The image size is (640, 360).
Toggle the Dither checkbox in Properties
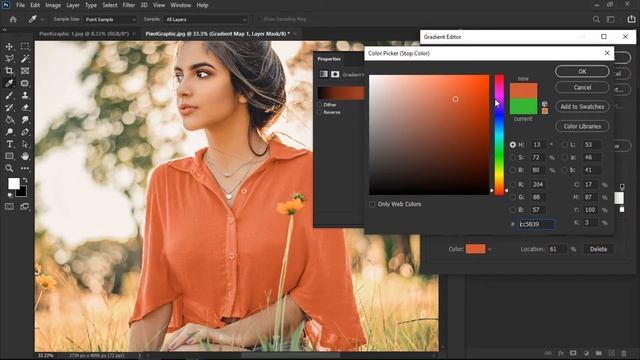pos(319,105)
